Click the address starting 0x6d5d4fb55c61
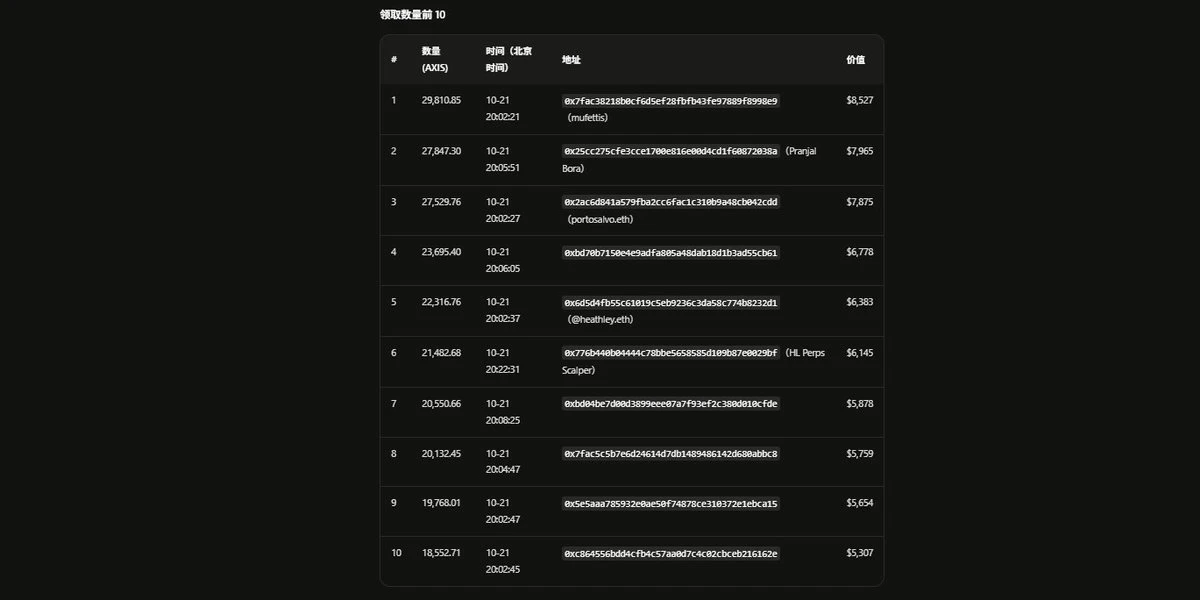Viewport: 1200px width, 600px height. [671, 303]
